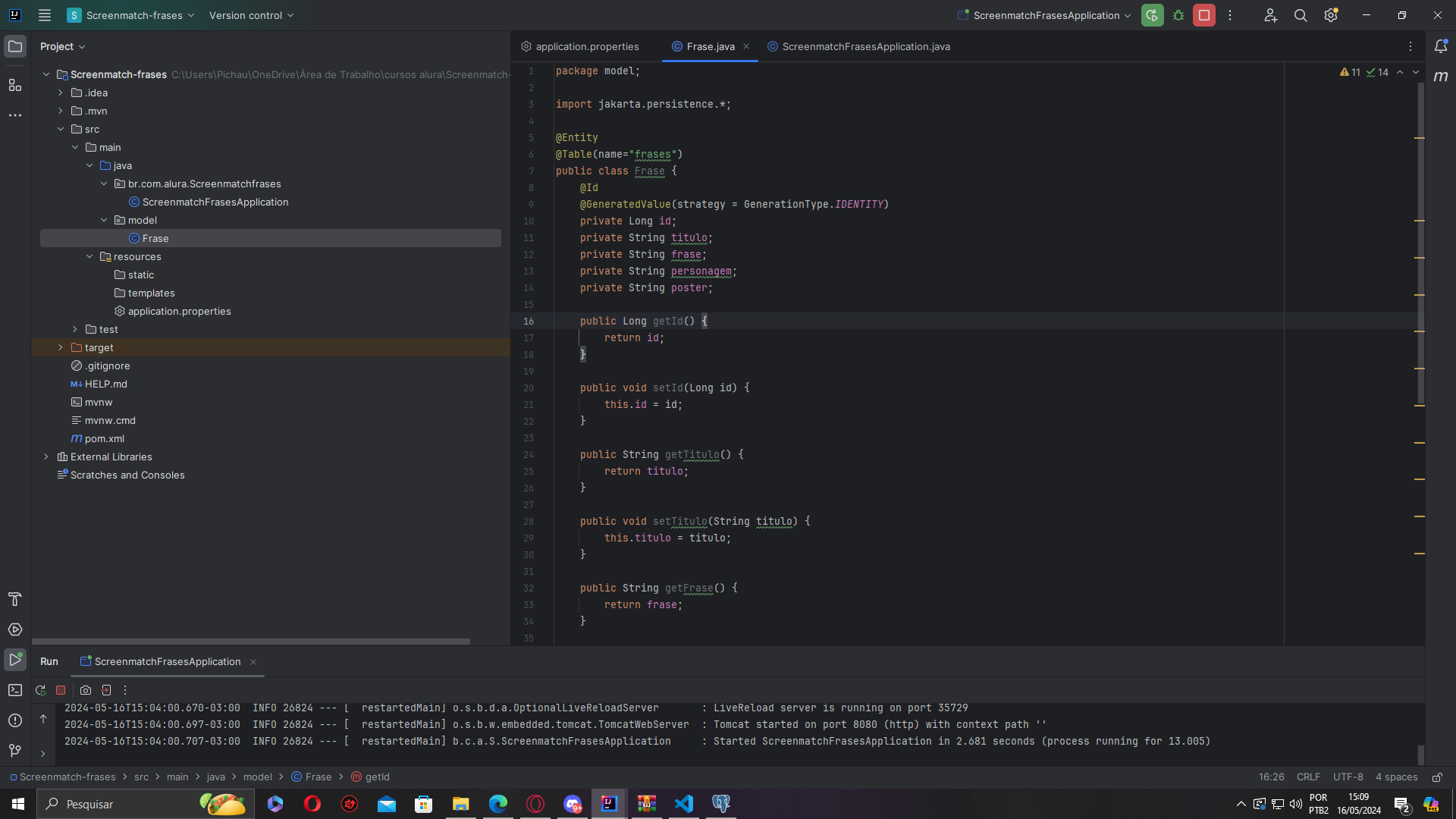Open the Code With Me collaboration icon

pyautogui.click(x=1270, y=15)
